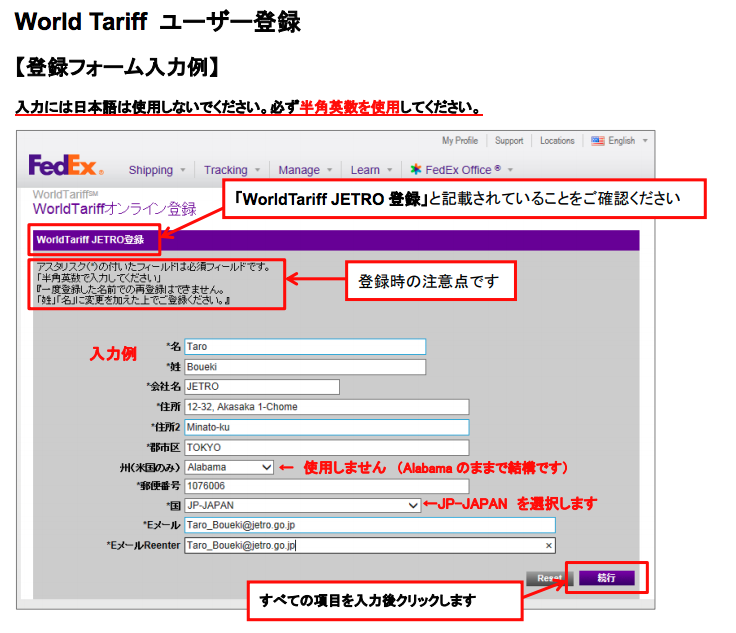Open the Shipping menu
736x633 pixels.
(x=151, y=170)
